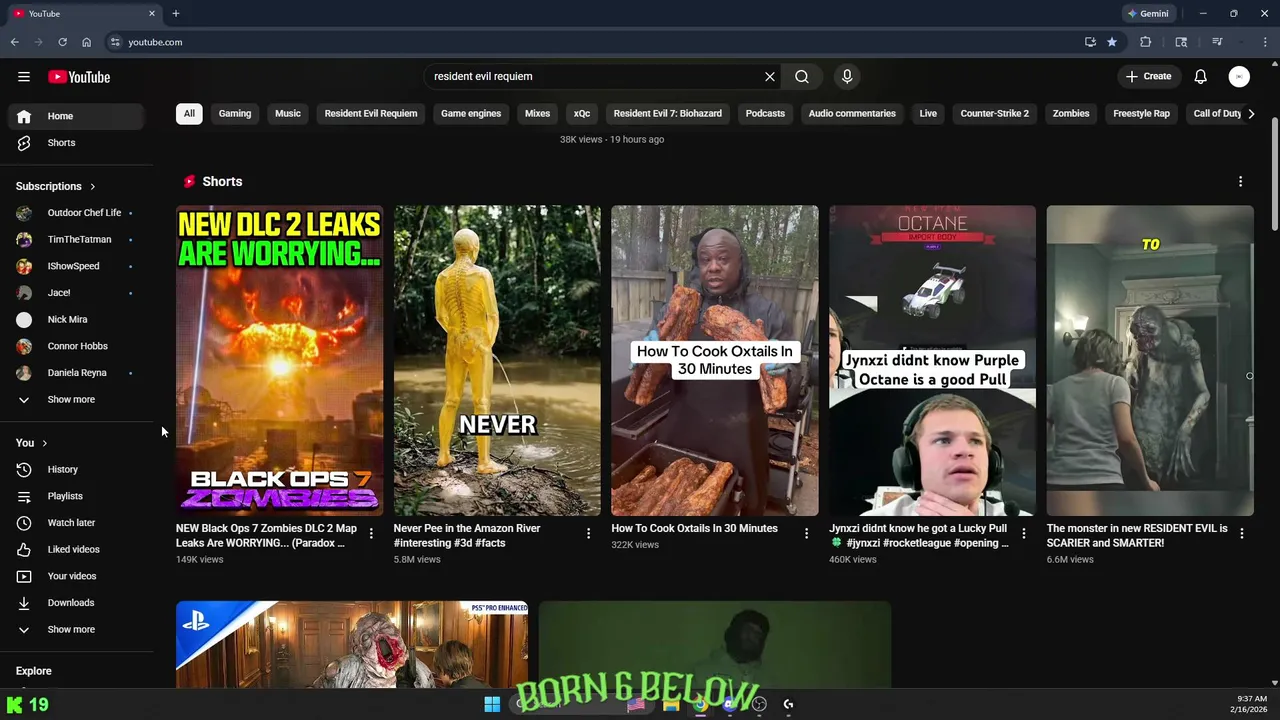The width and height of the screenshot is (1280, 720).
Task: Open Your videos
Action: point(76,576)
